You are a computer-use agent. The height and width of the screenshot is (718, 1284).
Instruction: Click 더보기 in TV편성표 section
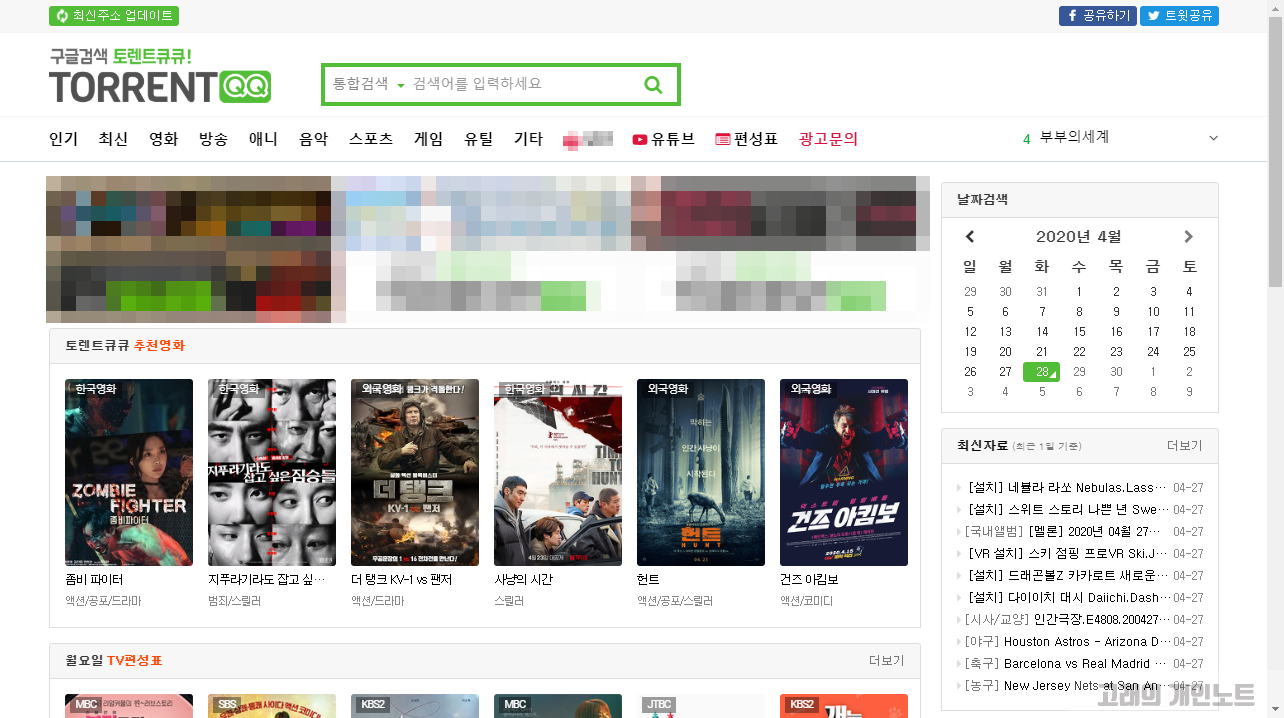click(887, 661)
